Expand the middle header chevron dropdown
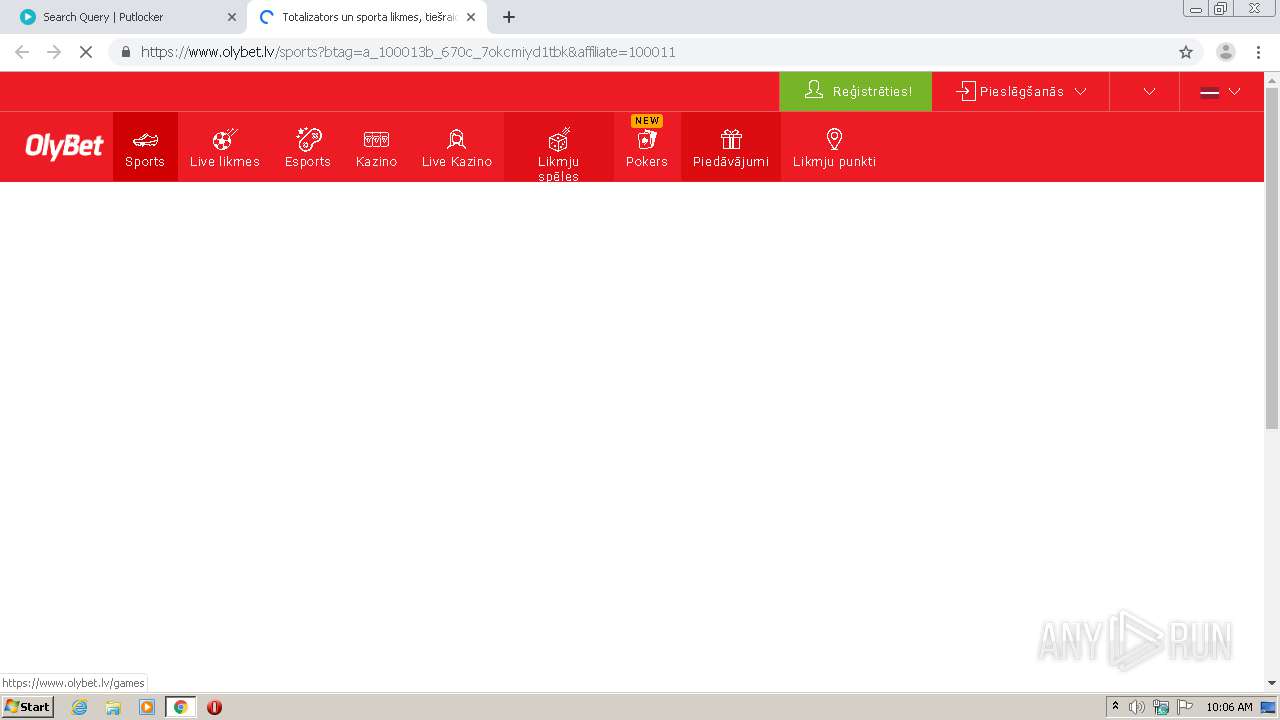The height and width of the screenshot is (720, 1280). [x=1149, y=91]
